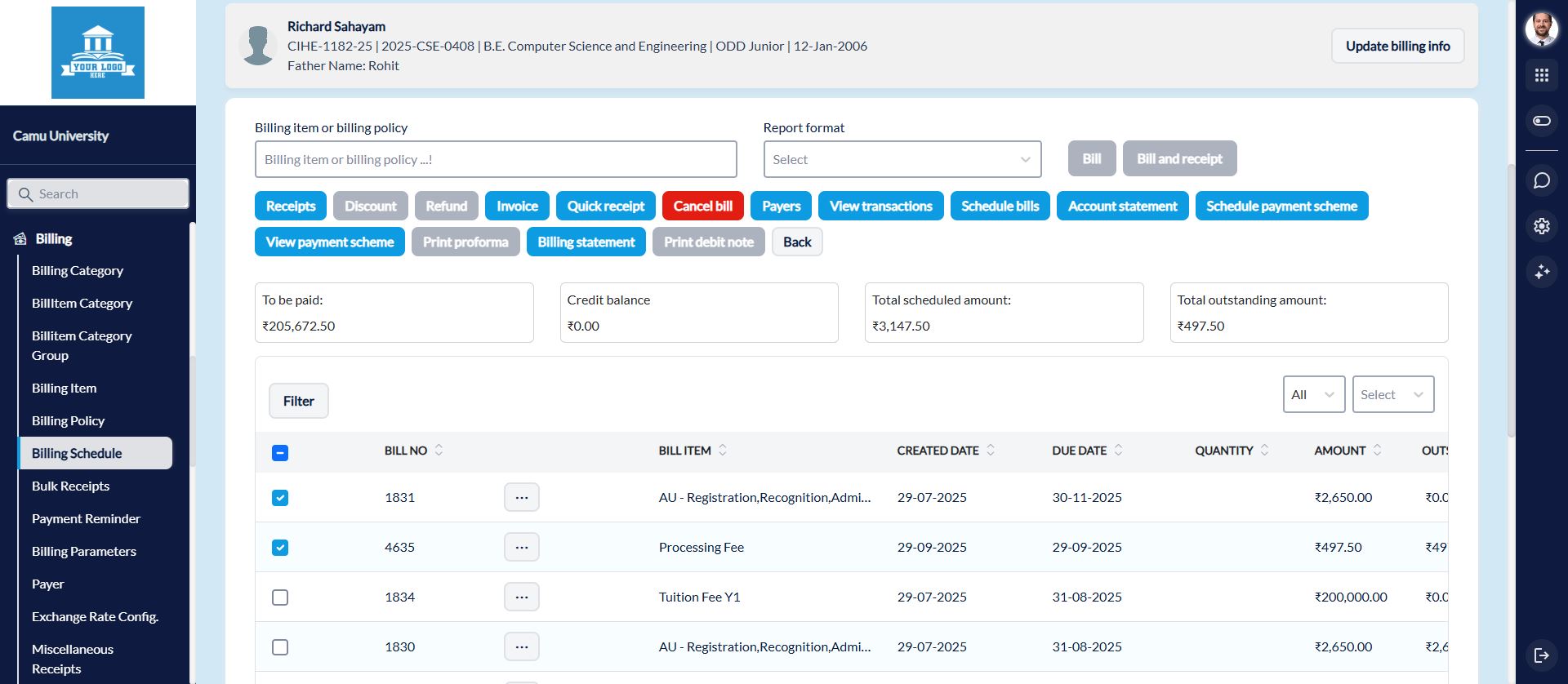Click the Billing module building icon
1568x684 pixels.
(x=20, y=239)
